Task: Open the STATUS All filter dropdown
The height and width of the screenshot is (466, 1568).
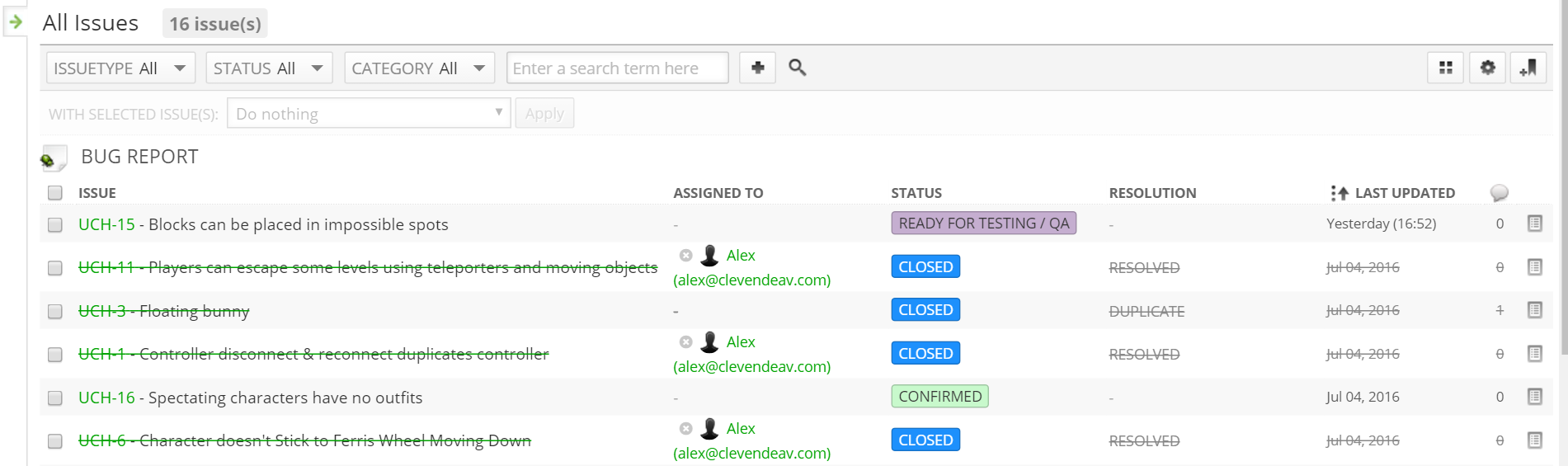Action: (269, 68)
